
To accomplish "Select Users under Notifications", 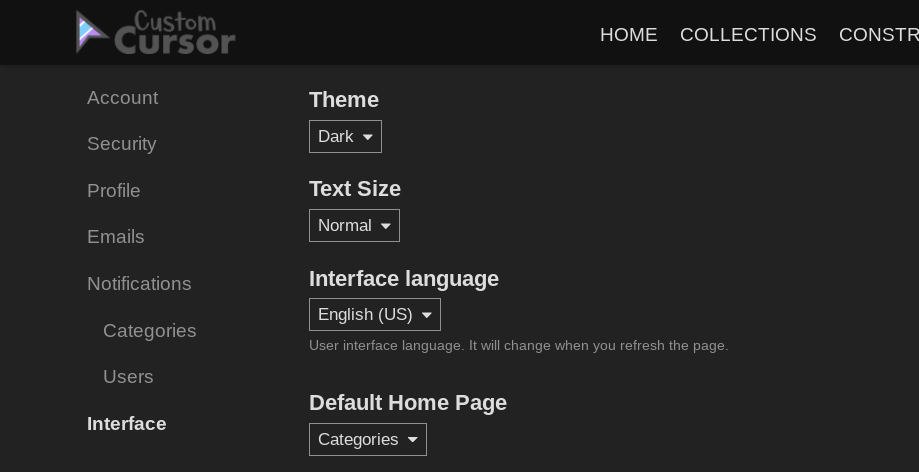I will click(x=128, y=377).
